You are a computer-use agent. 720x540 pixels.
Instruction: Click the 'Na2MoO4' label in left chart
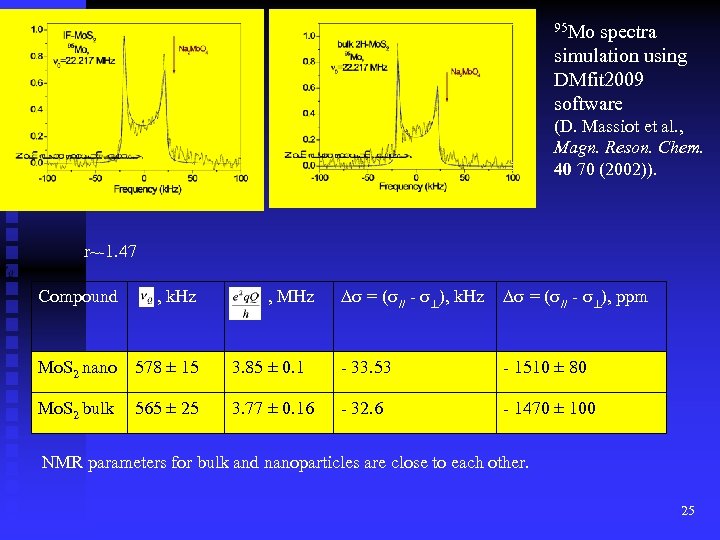[x=193, y=49]
